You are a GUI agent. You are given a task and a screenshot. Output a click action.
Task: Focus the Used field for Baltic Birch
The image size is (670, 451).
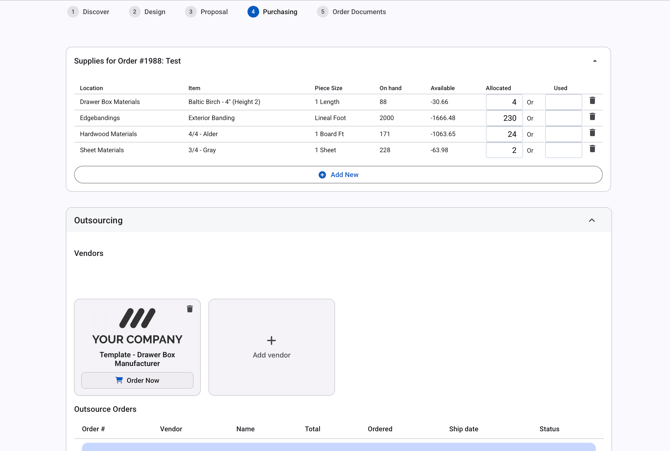tap(564, 102)
